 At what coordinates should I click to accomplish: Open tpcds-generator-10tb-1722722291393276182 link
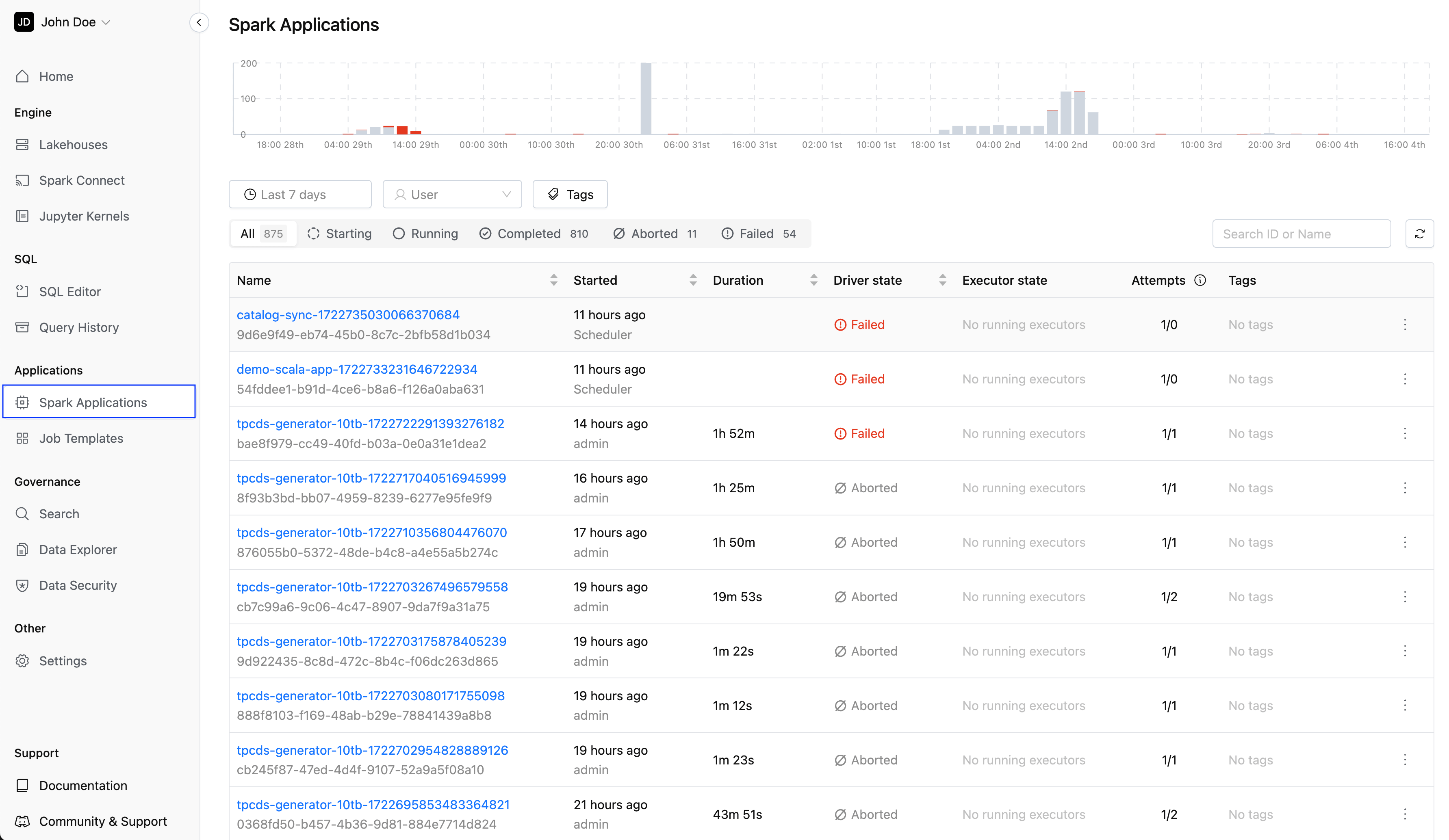370,424
